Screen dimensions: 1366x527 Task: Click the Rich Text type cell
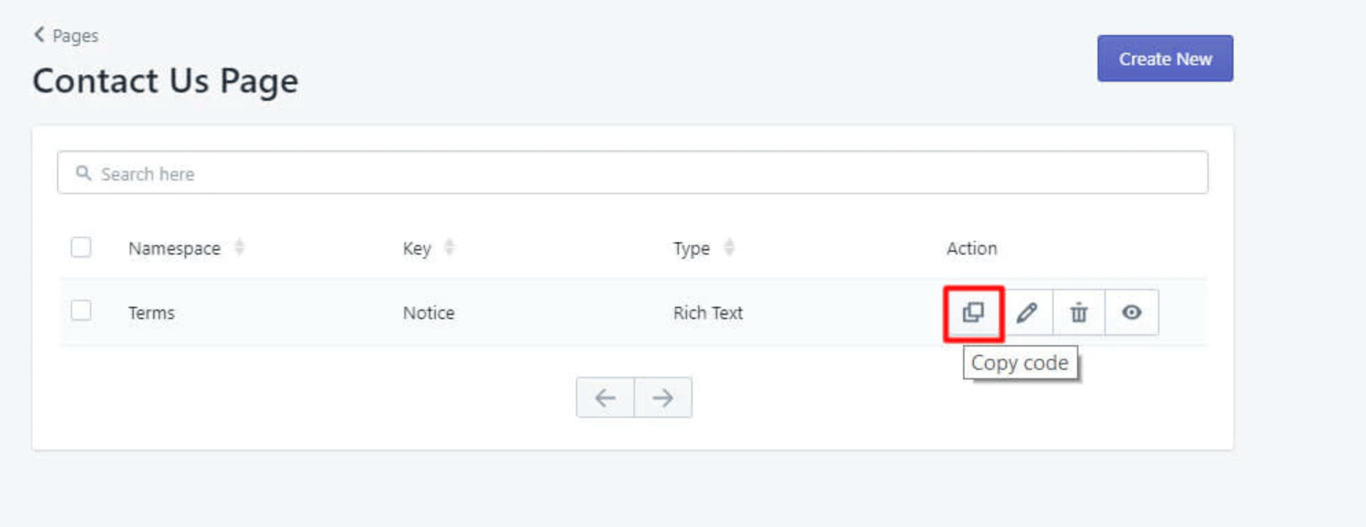(708, 313)
